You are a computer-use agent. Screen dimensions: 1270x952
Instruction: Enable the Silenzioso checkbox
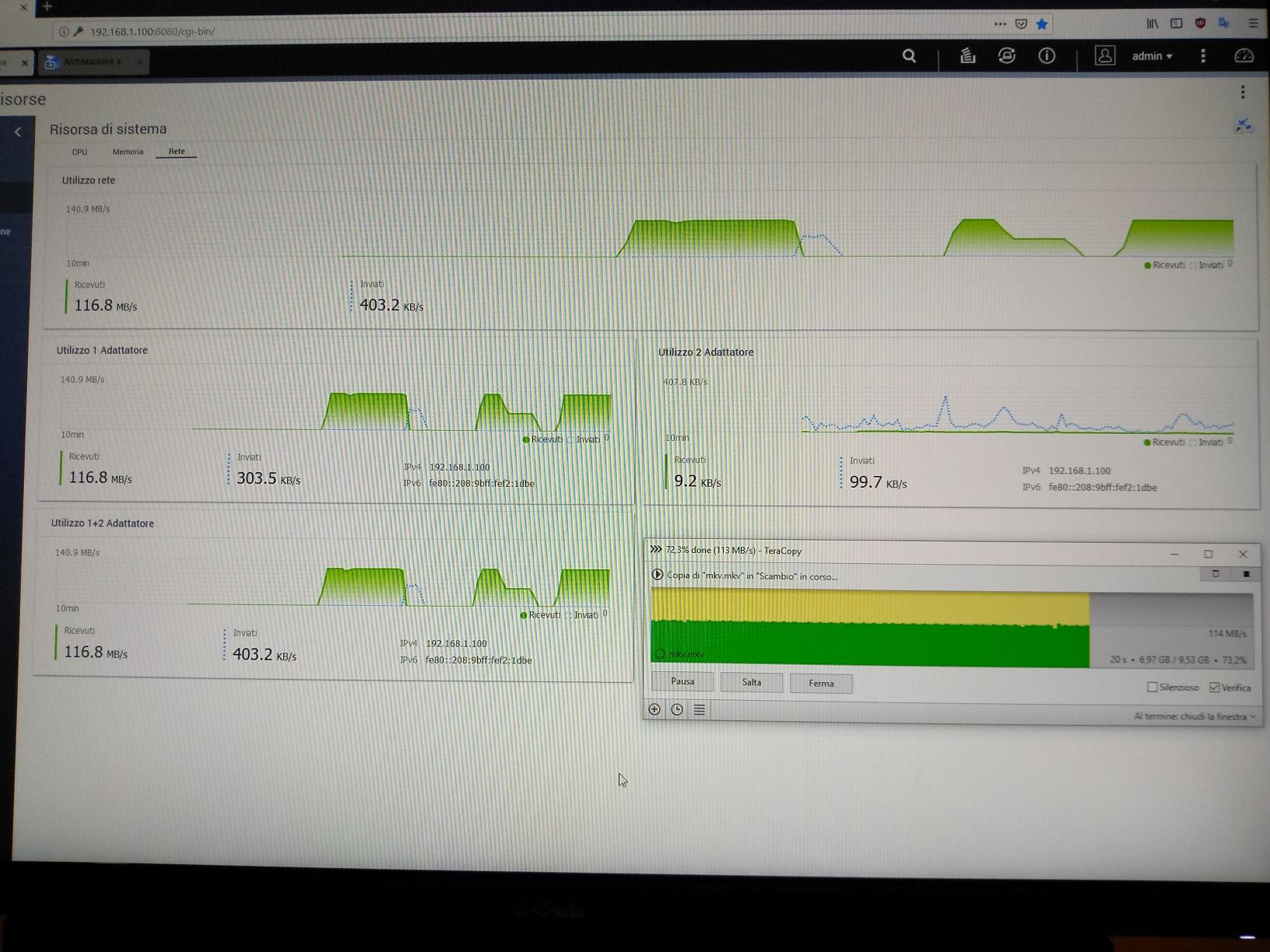(1152, 687)
